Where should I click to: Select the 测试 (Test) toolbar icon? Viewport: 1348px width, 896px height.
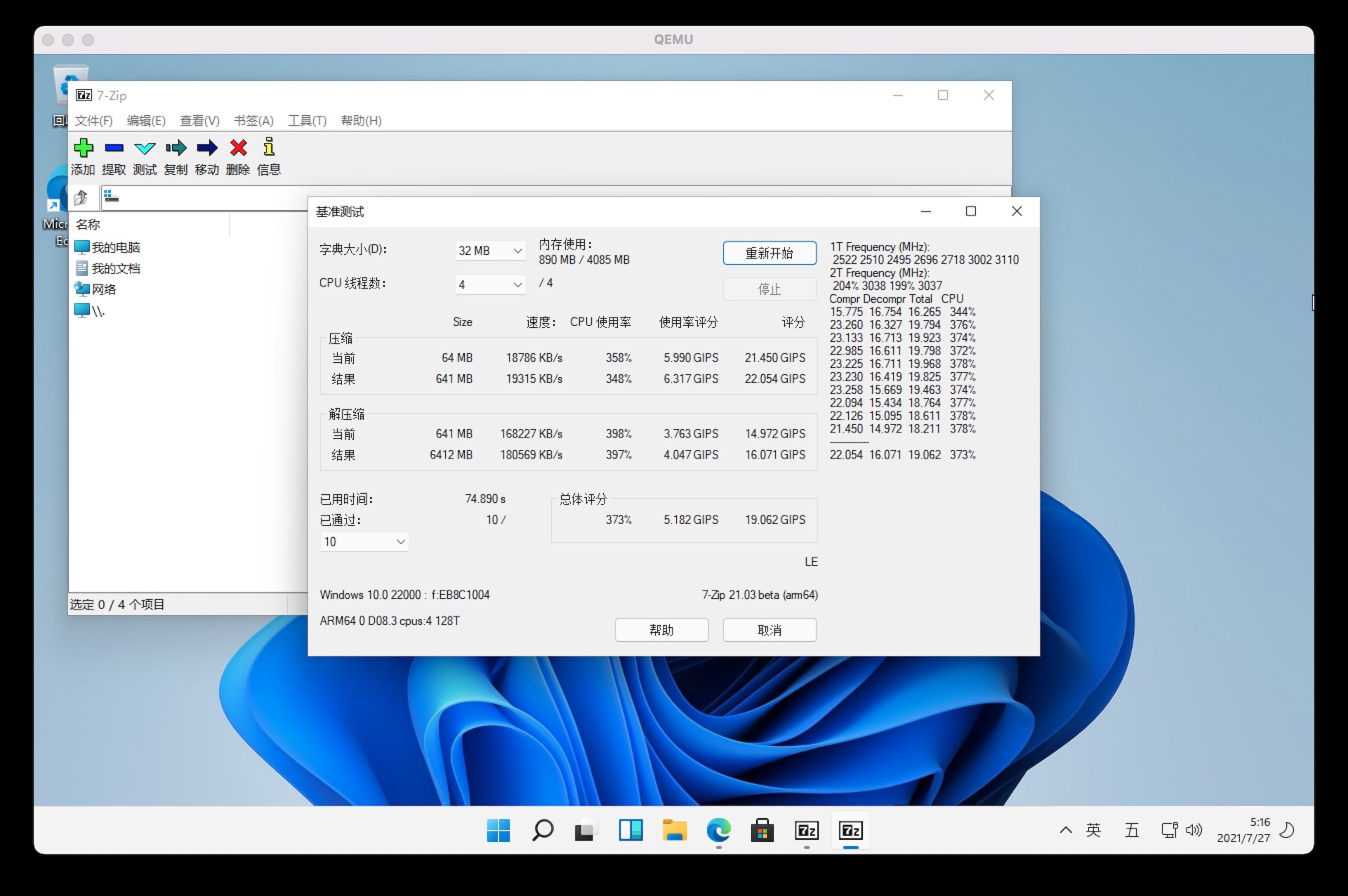click(x=145, y=156)
